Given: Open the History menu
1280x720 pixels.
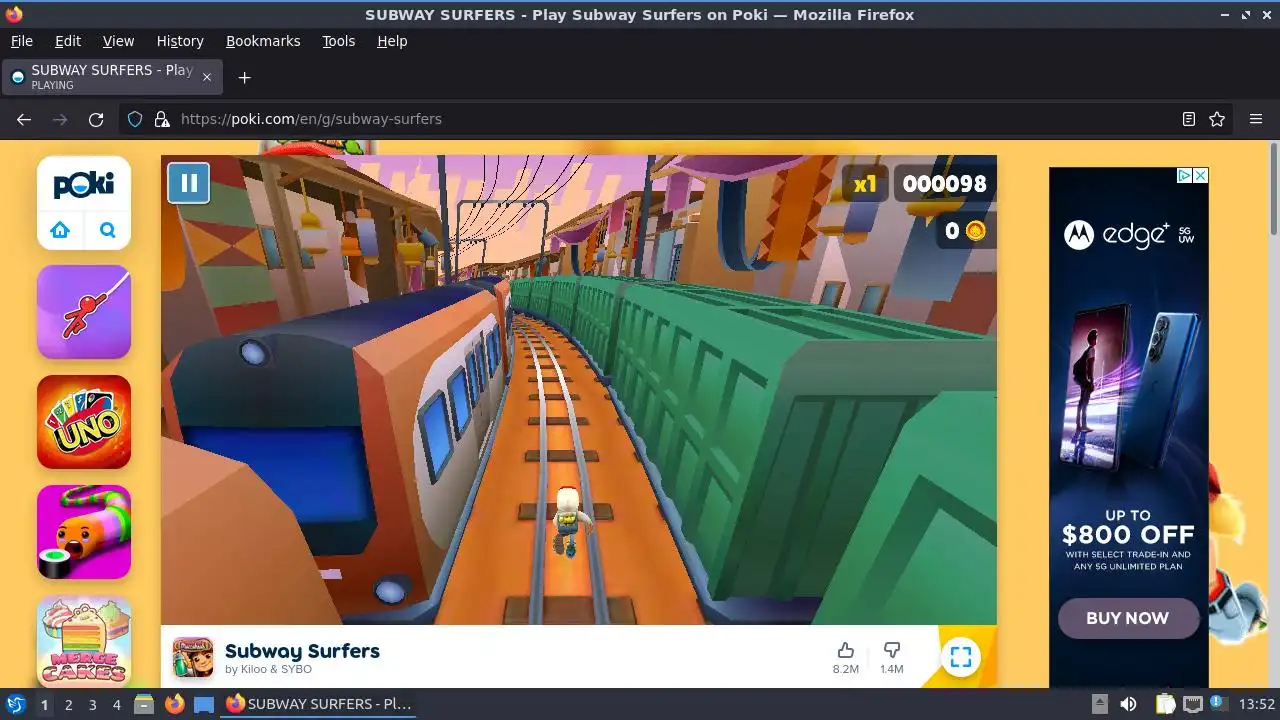Looking at the screenshot, I should (x=180, y=41).
